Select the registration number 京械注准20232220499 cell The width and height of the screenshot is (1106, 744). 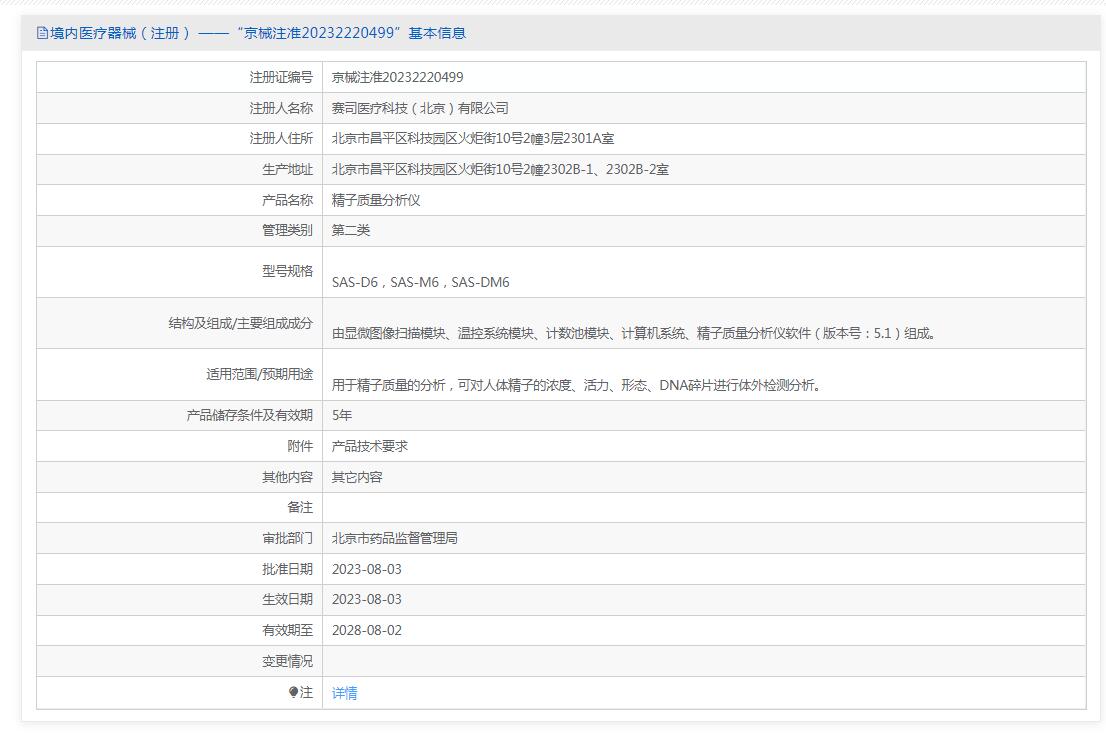(398, 78)
